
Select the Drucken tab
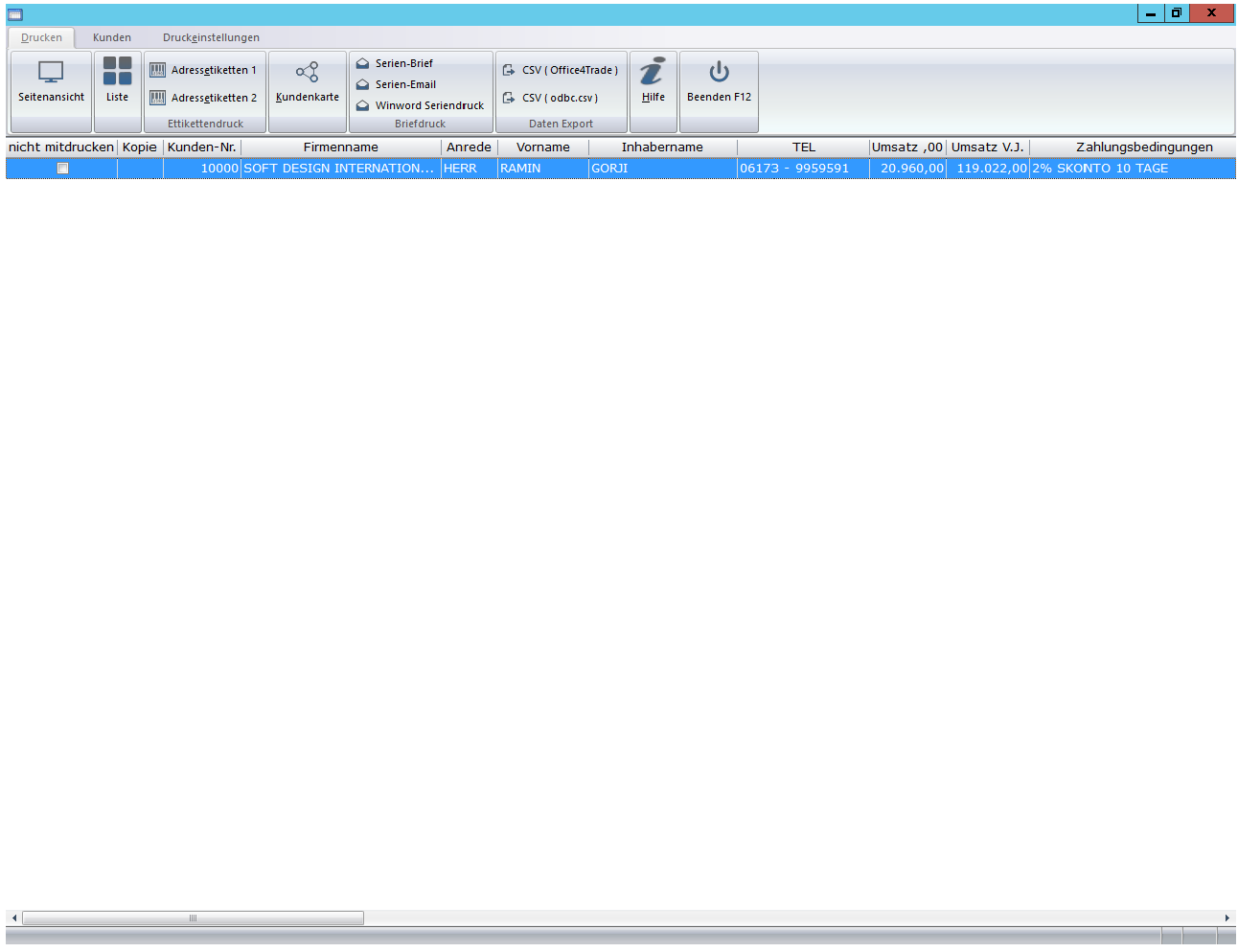coord(41,37)
